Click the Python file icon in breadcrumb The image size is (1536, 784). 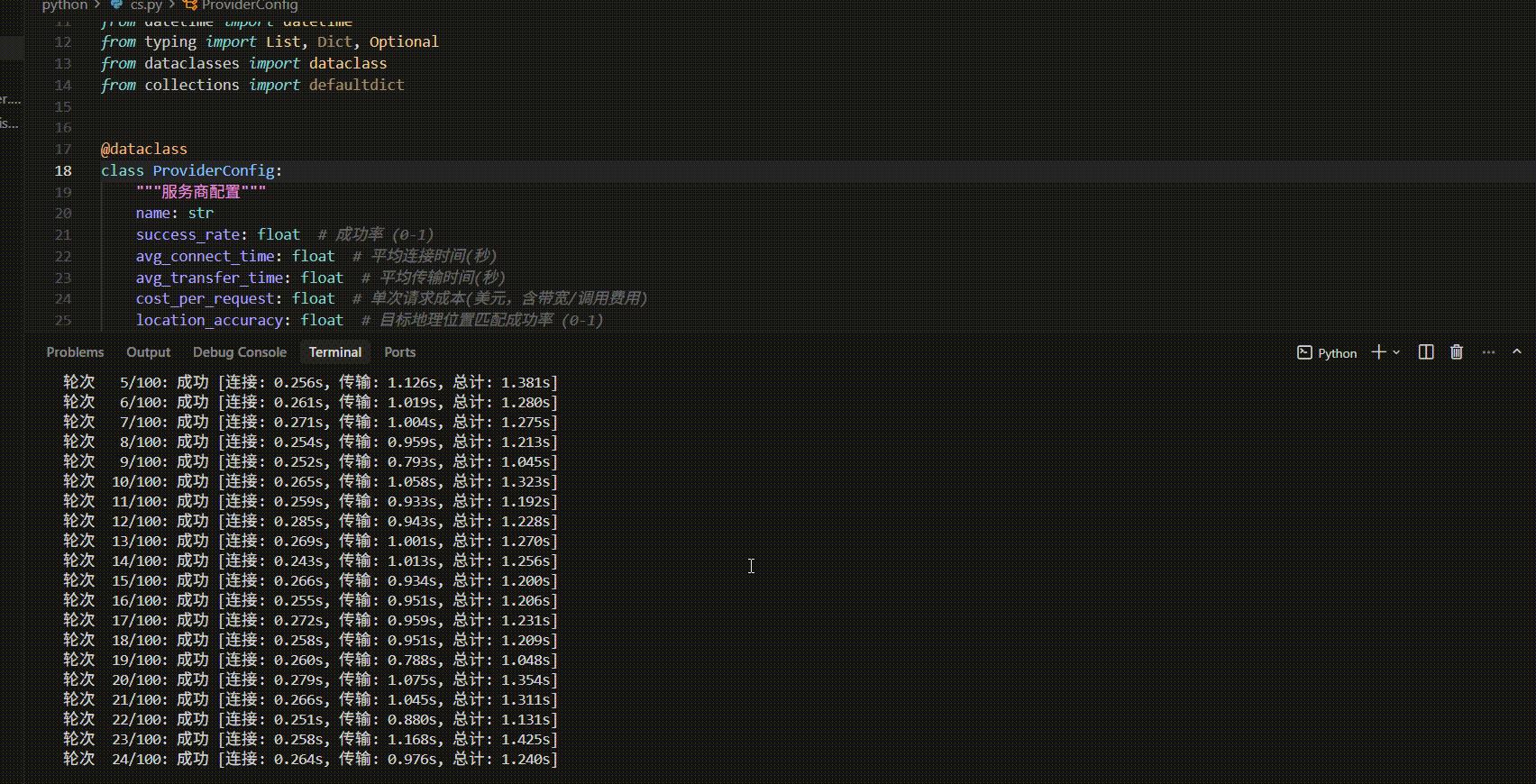(x=116, y=5)
